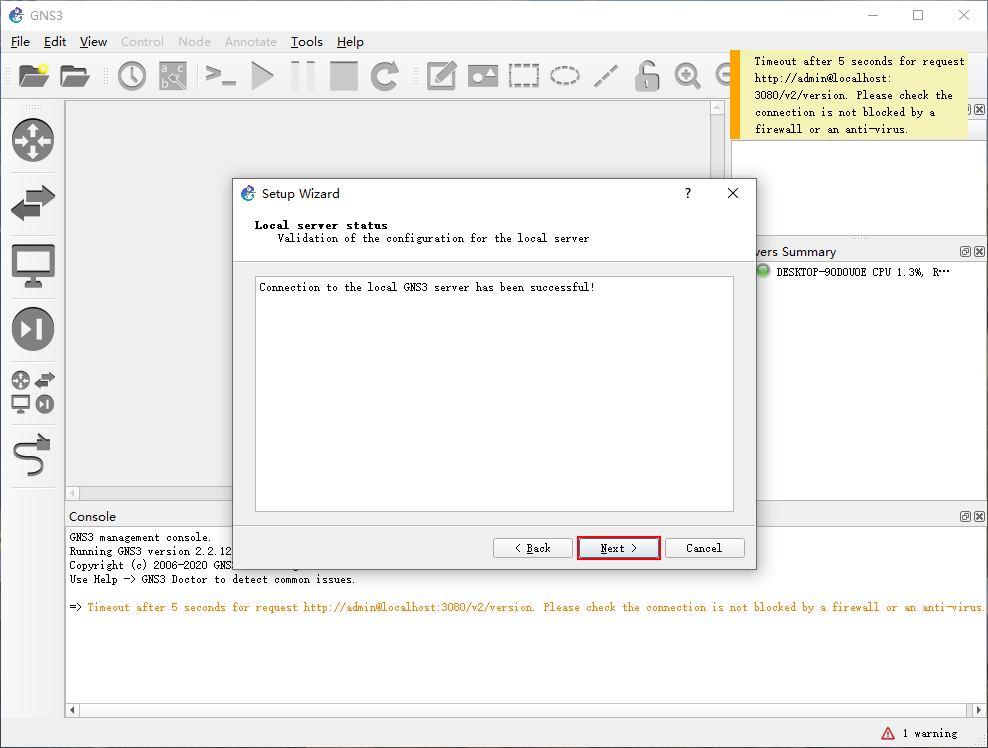This screenshot has width=988, height=748.
Task: Click the 1 warning status indicator
Action: [919, 734]
